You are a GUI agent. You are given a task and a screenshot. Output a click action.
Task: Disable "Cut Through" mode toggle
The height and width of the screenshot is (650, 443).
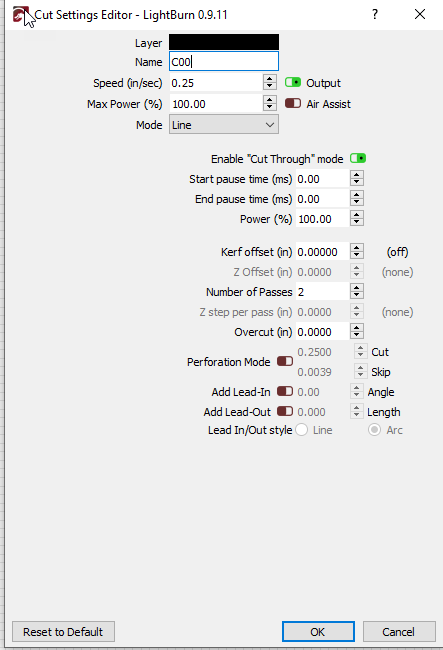click(x=358, y=158)
